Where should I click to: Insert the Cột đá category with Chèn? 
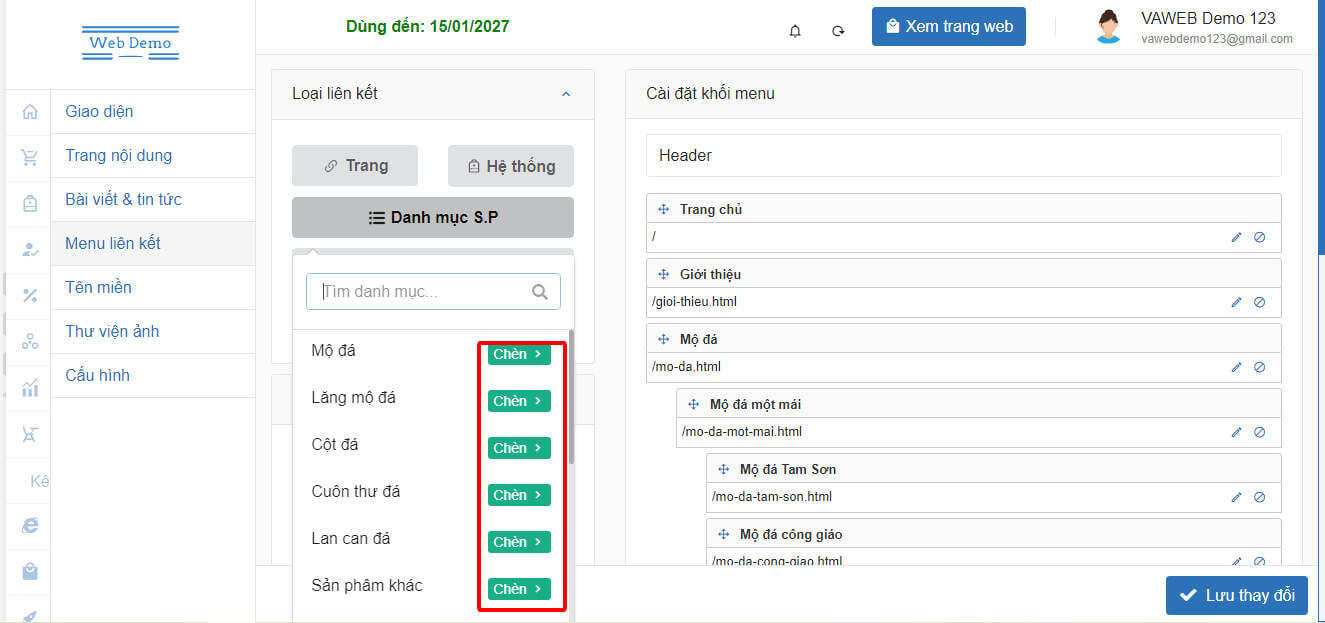(x=519, y=448)
